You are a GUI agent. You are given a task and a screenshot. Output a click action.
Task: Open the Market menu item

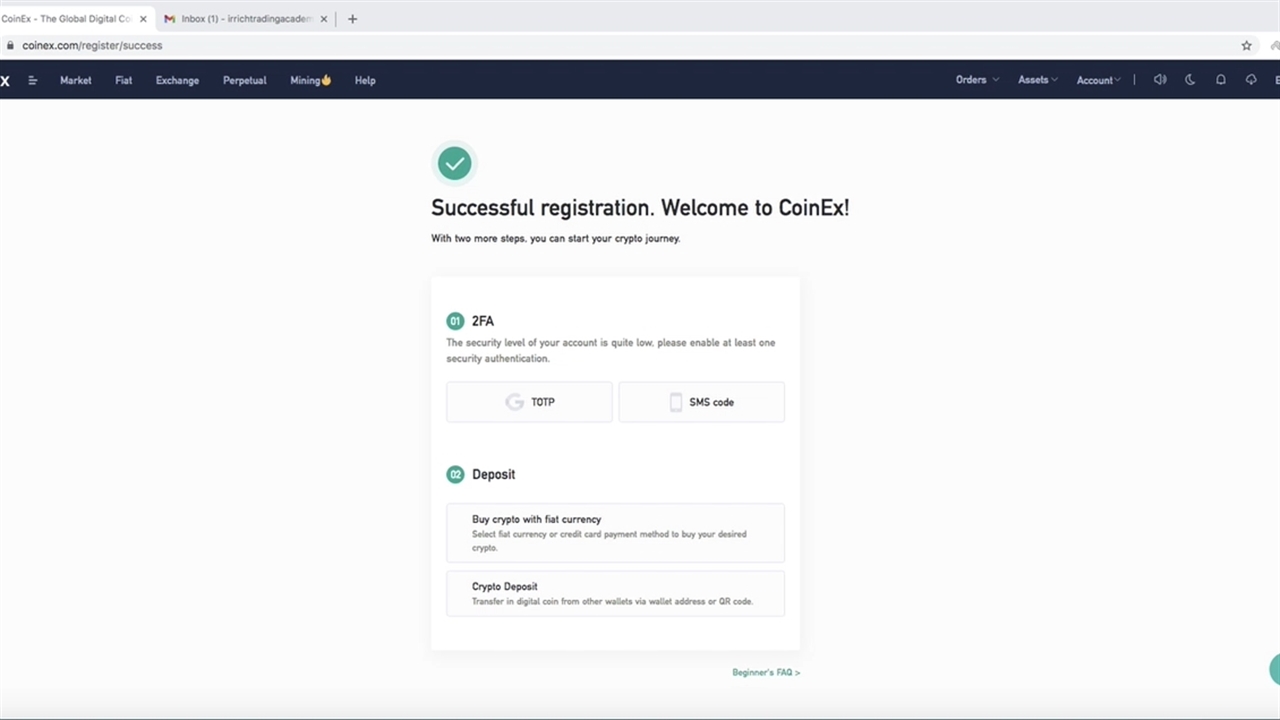coord(75,80)
